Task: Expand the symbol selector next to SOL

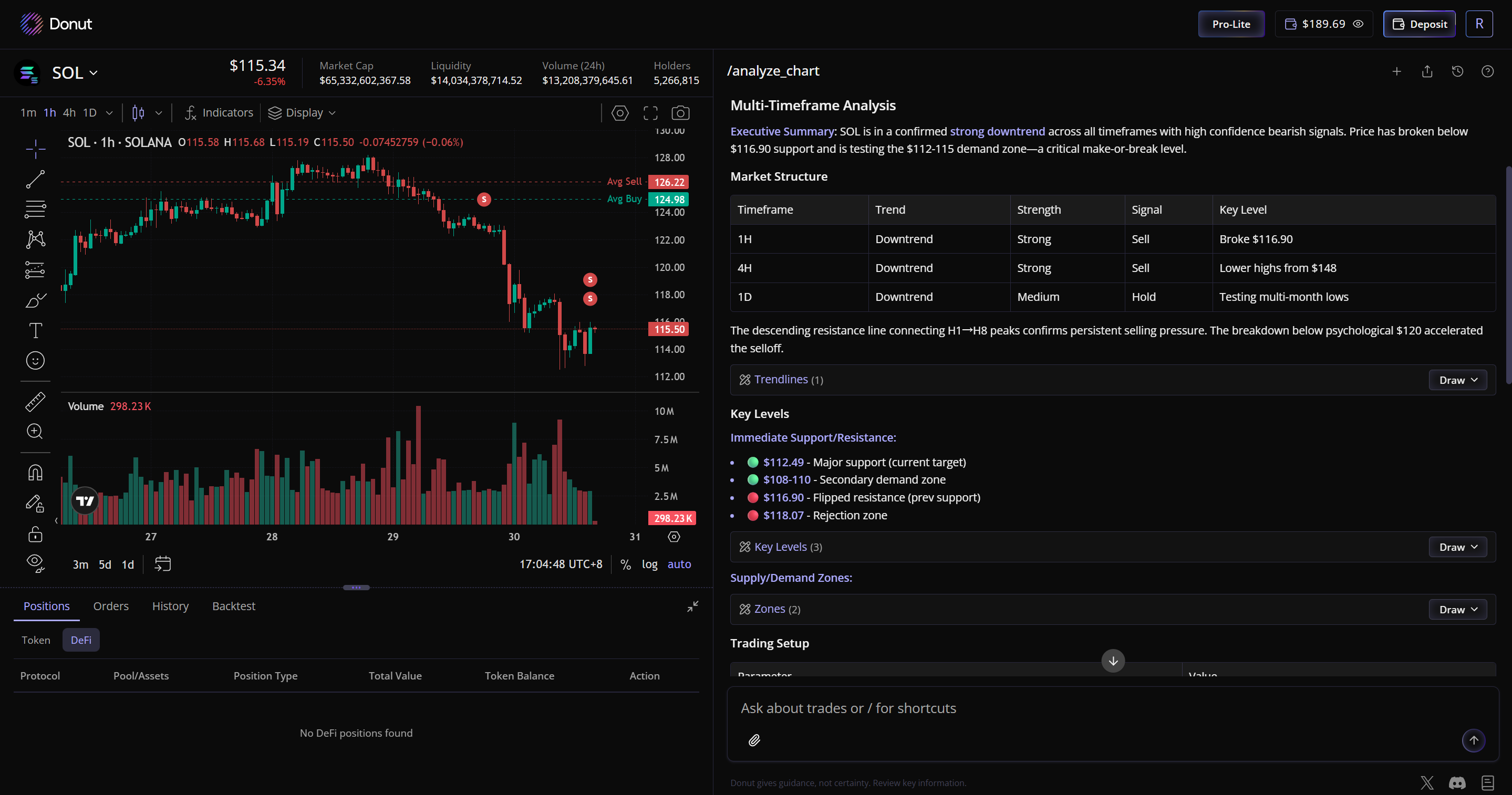Action: click(x=93, y=73)
